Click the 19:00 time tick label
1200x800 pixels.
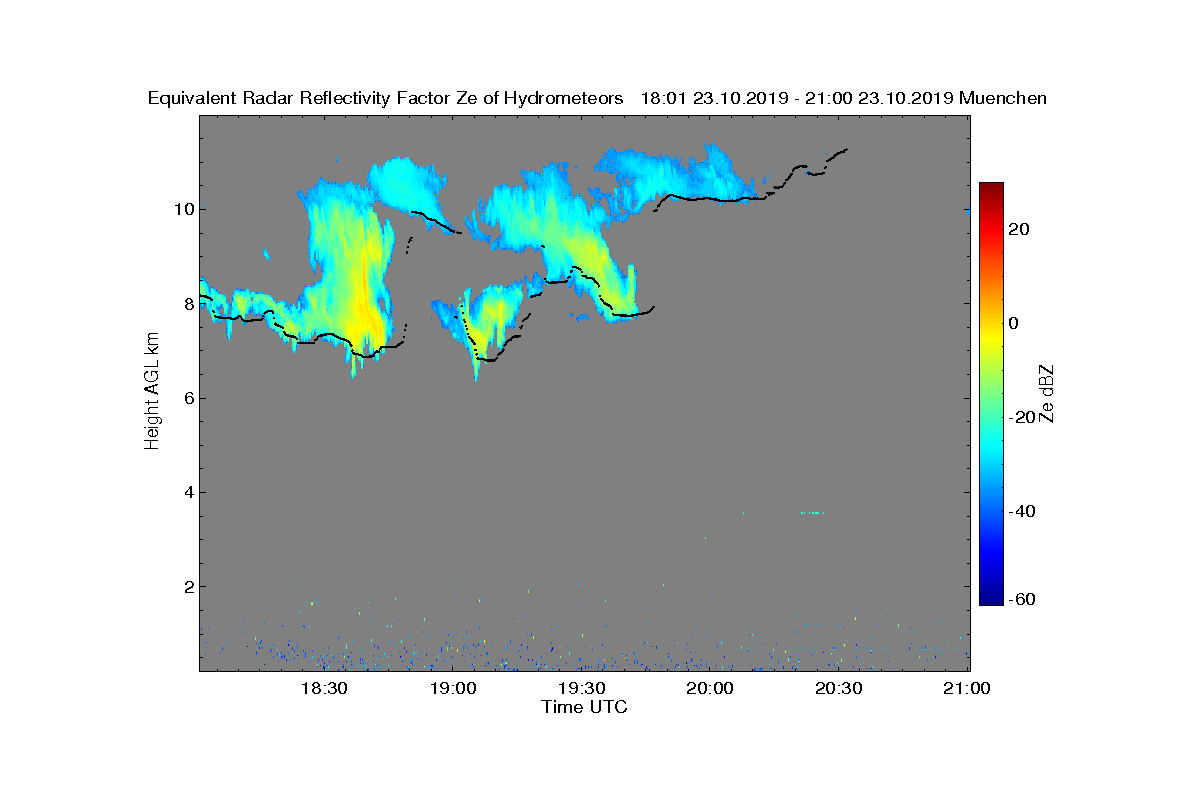click(x=452, y=688)
